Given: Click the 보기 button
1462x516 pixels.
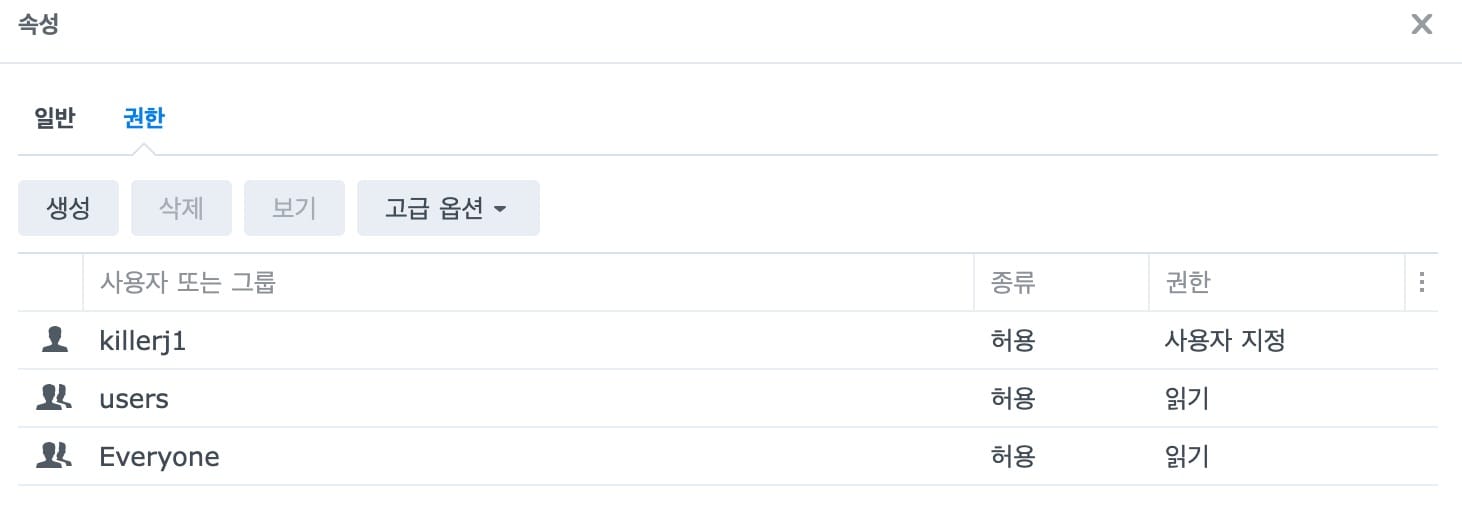Looking at the screenshot, I should 294,208.
